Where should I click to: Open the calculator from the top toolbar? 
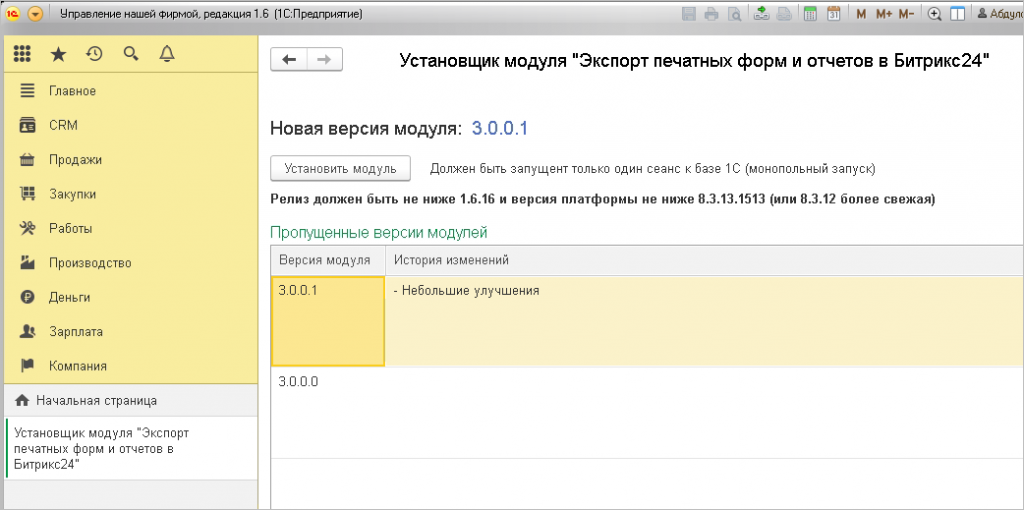point(809,14)
